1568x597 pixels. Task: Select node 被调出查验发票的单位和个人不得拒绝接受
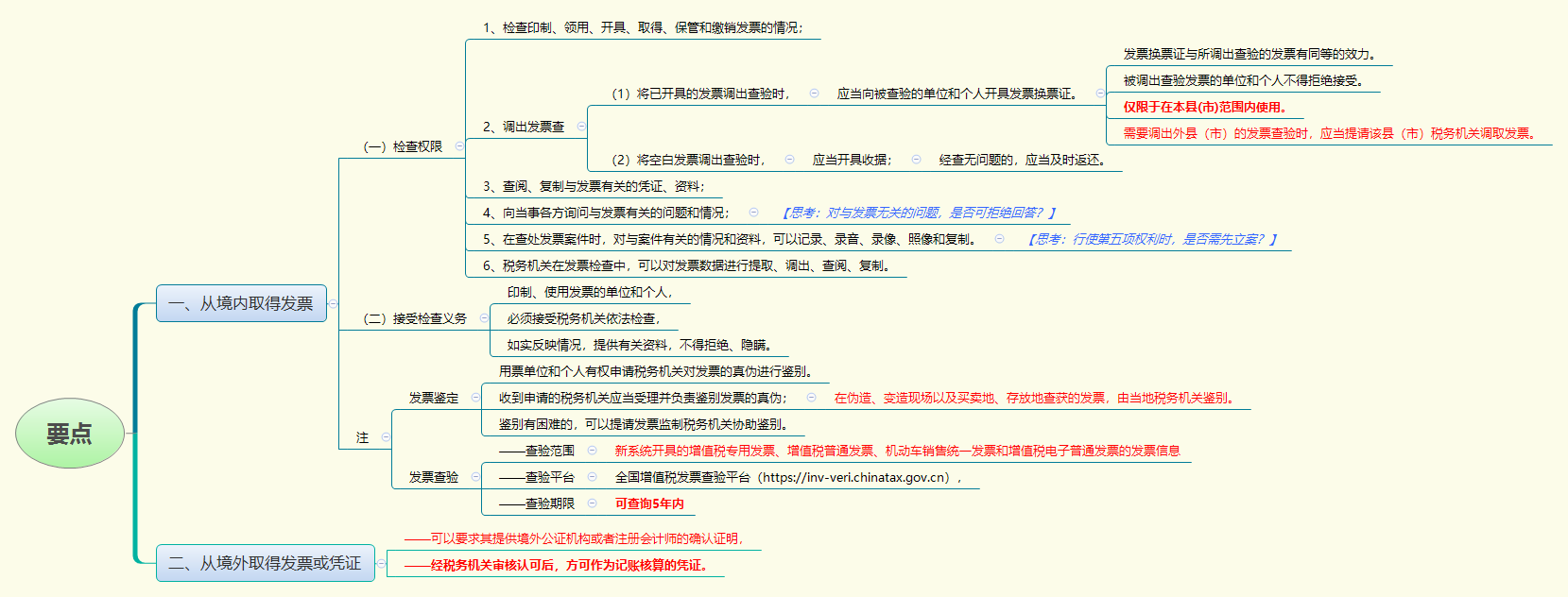(1245, 80)
